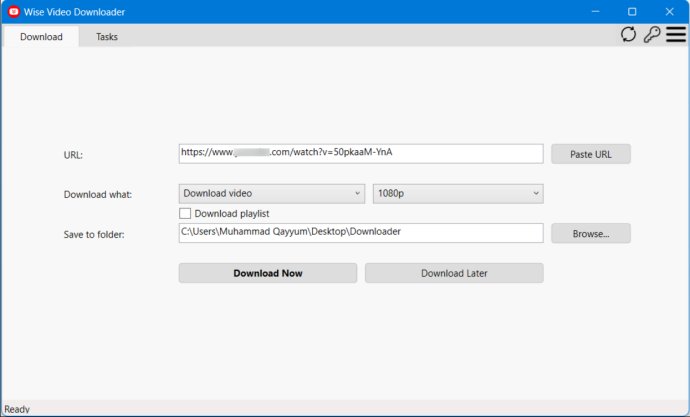This screenshot has height=417, width=690.
Task: Queue with the Download Later button
Action: 454,273
